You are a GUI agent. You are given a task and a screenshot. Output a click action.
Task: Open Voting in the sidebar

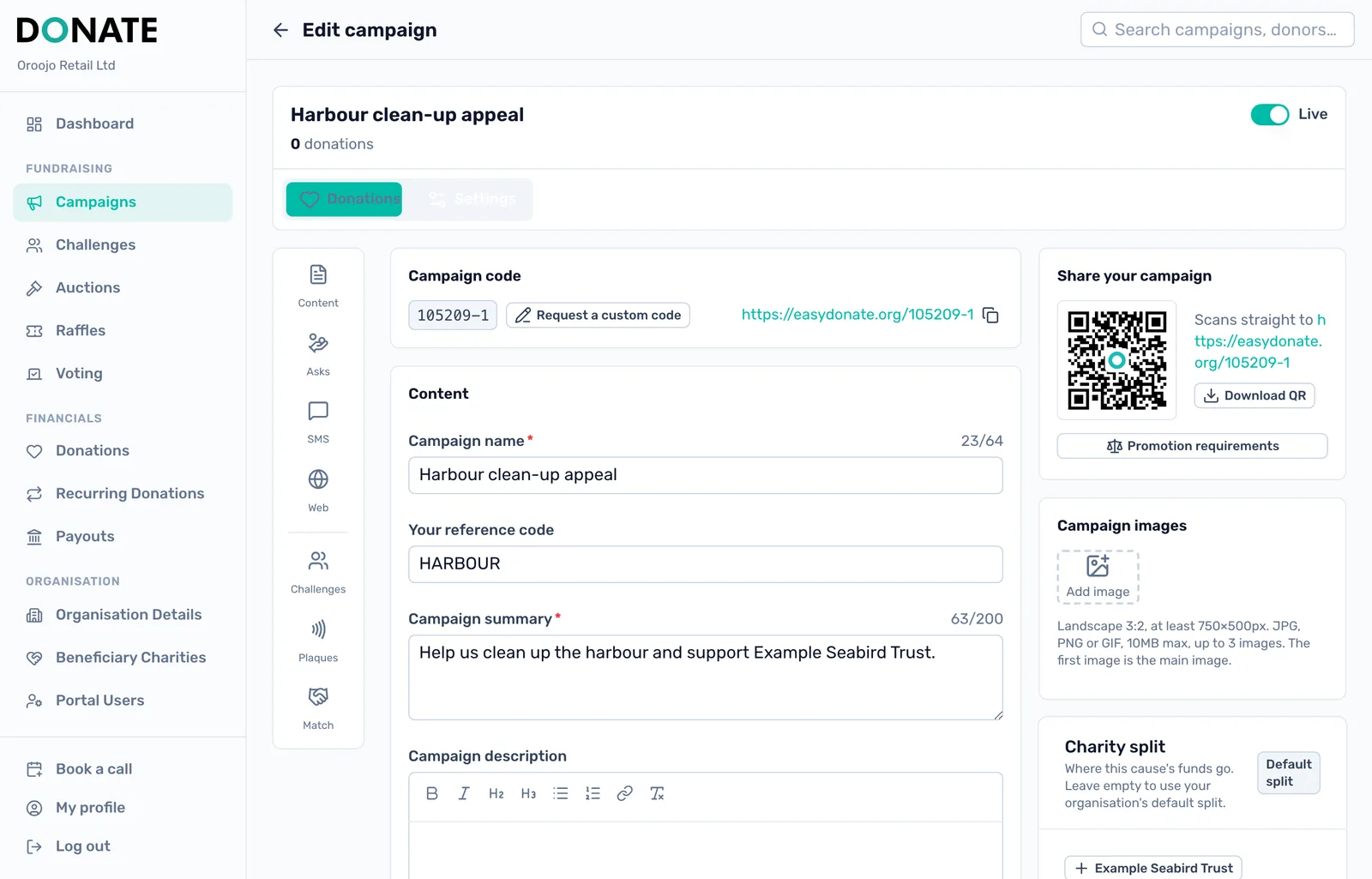[123, 374]
